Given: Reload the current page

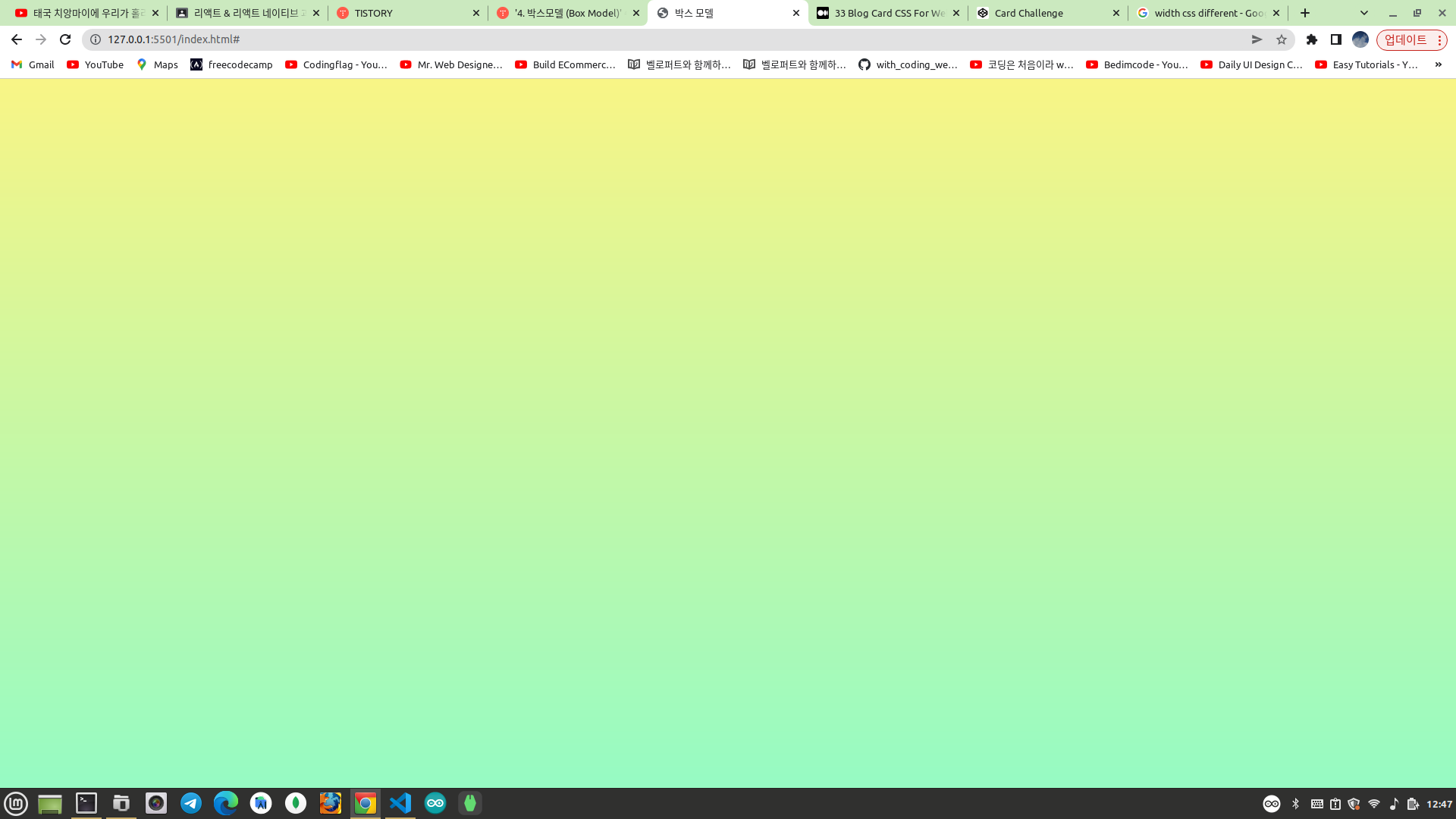Looking at the screenshot, I should (x=65, y=39).
